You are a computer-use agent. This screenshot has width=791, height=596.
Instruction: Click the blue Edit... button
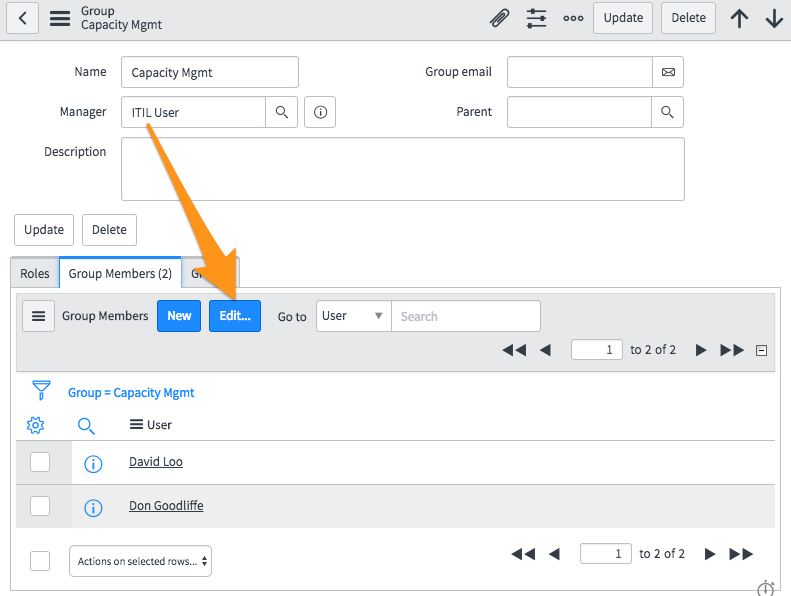point(234,316)
